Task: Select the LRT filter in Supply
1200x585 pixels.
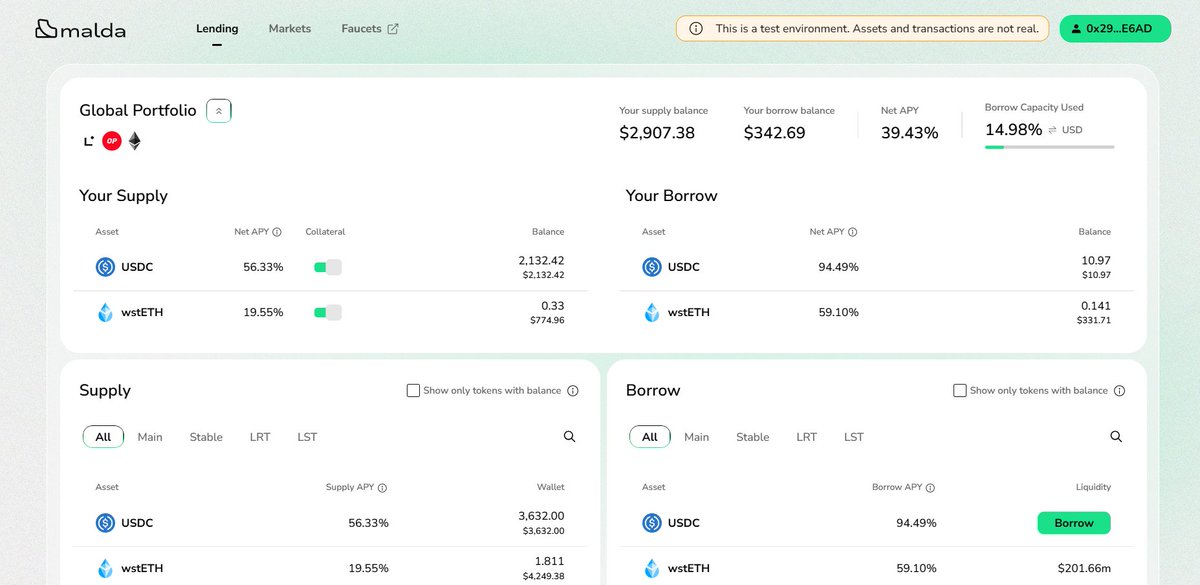Action: click(x=260, y=437)
